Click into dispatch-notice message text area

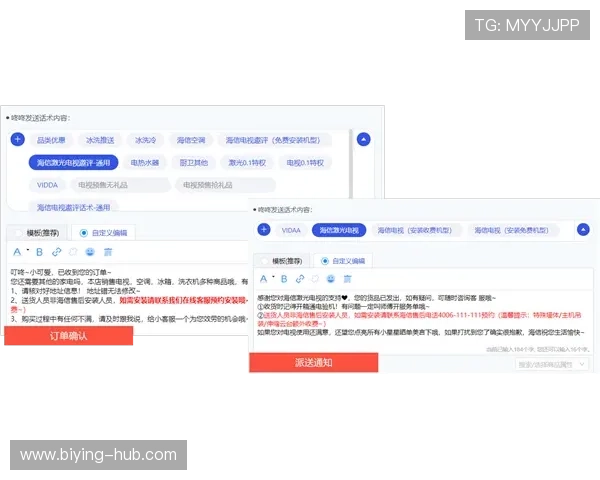[421, 320]
